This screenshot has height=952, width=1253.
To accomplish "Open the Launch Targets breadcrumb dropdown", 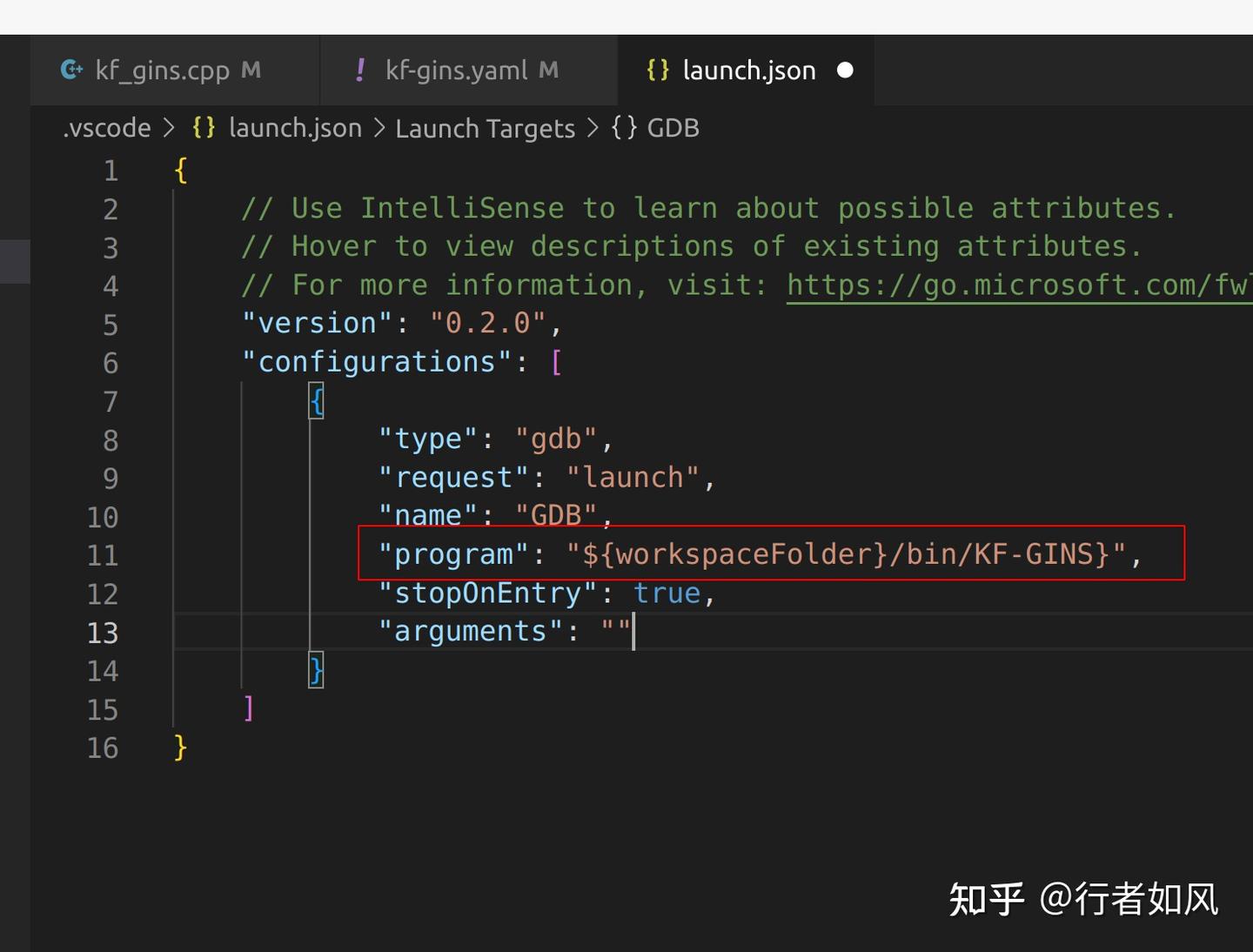I will pyautogui.click(x=485, y=128).
